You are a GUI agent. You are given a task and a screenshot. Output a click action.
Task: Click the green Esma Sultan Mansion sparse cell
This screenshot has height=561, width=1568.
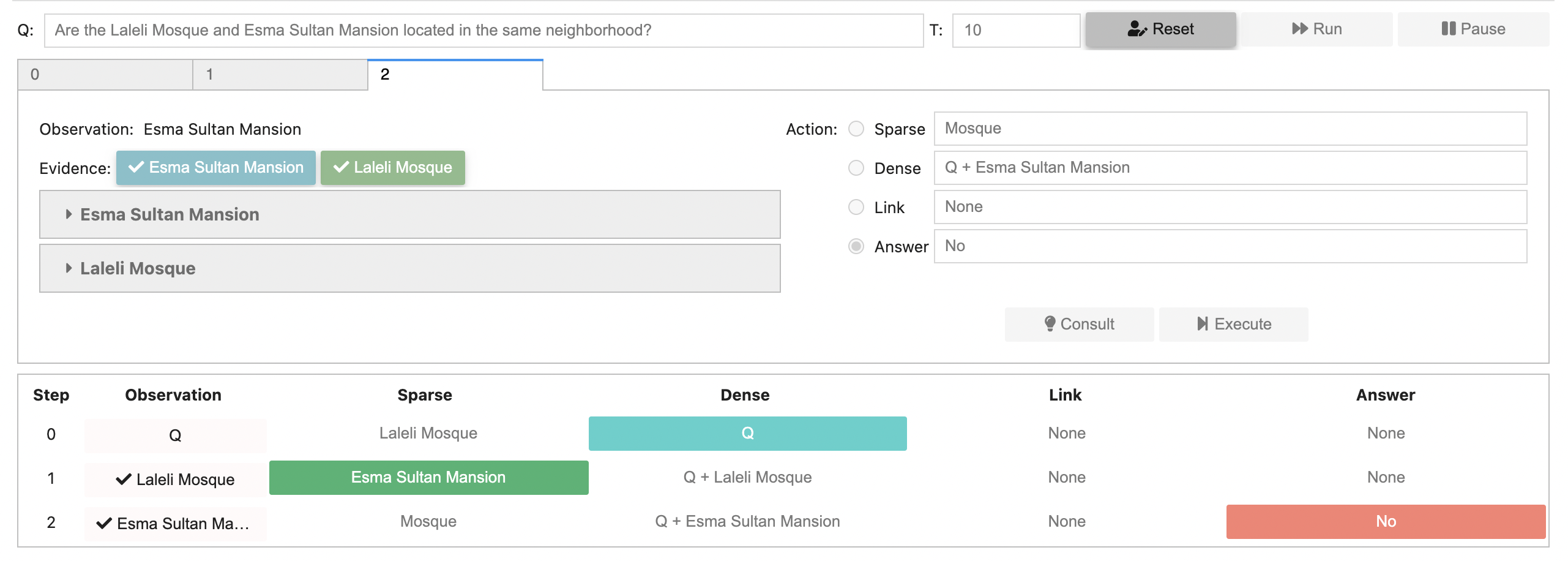(428, 478)
